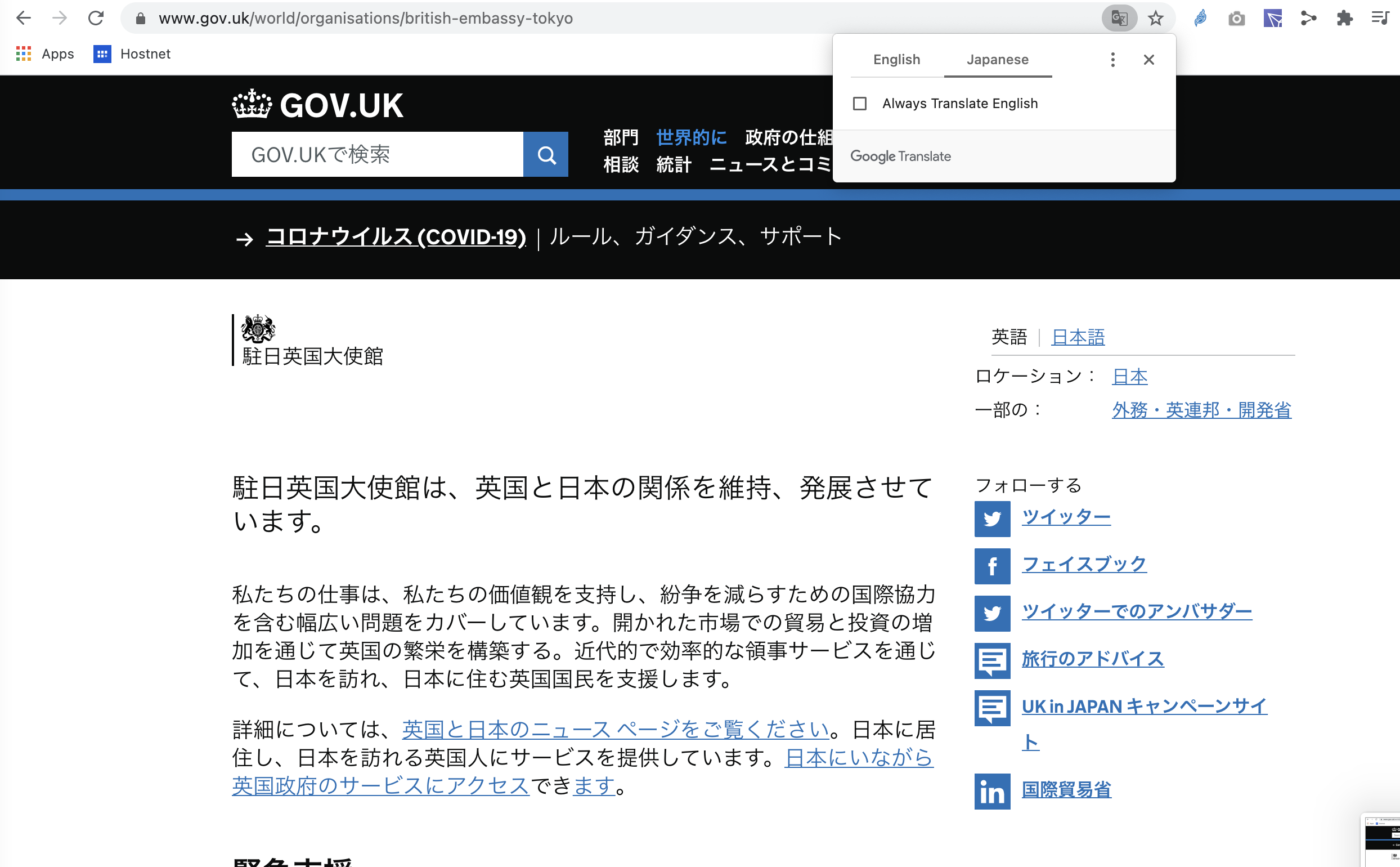
Task: Click the LinkedIn icon in sidebar
Action: click(991, 792)
